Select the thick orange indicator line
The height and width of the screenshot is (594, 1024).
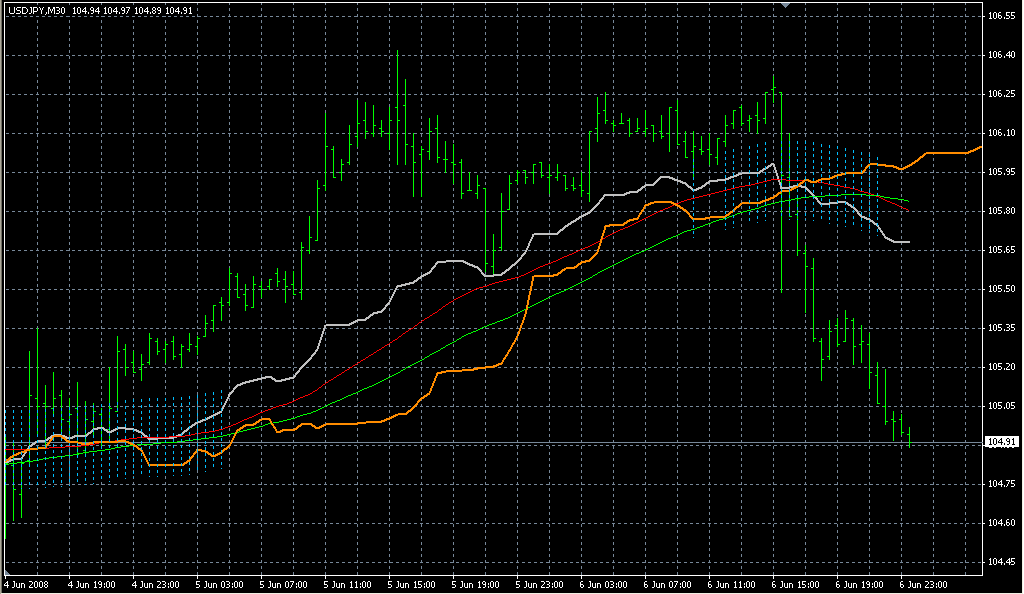(x=470, y=370)
